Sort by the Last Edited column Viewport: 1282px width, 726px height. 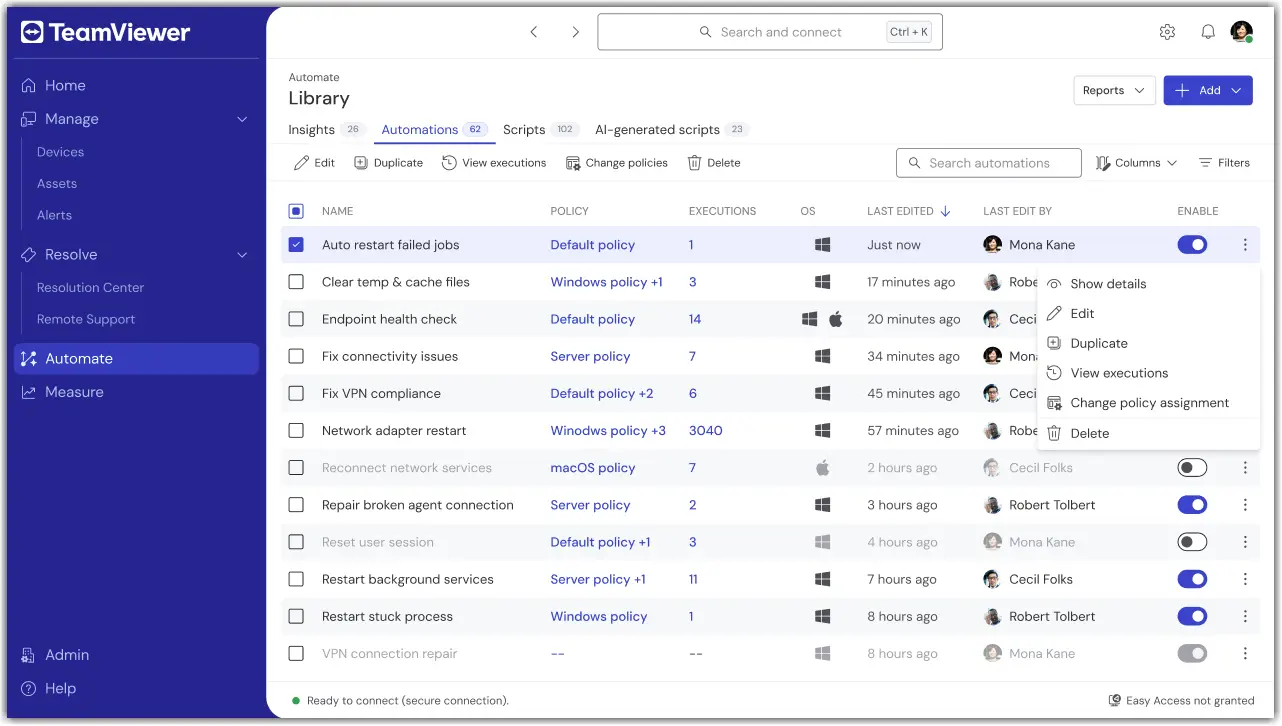908,211
